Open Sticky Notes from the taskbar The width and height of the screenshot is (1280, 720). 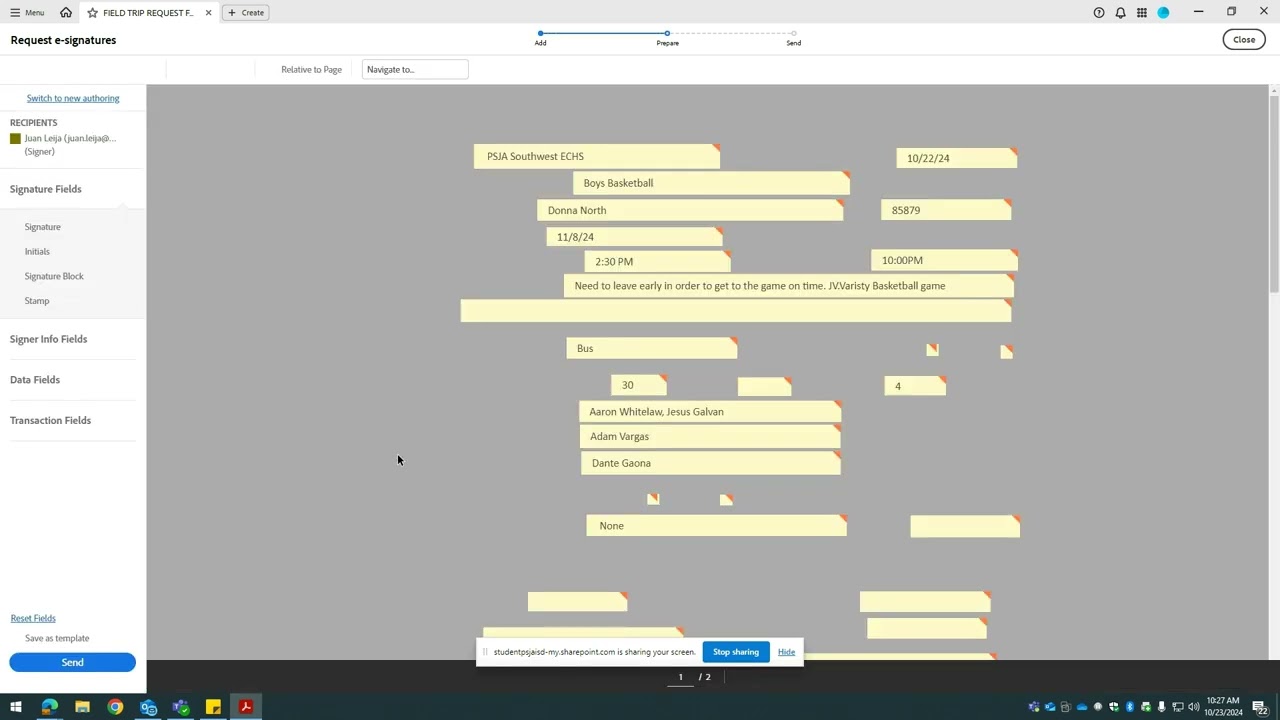[213, 707]
